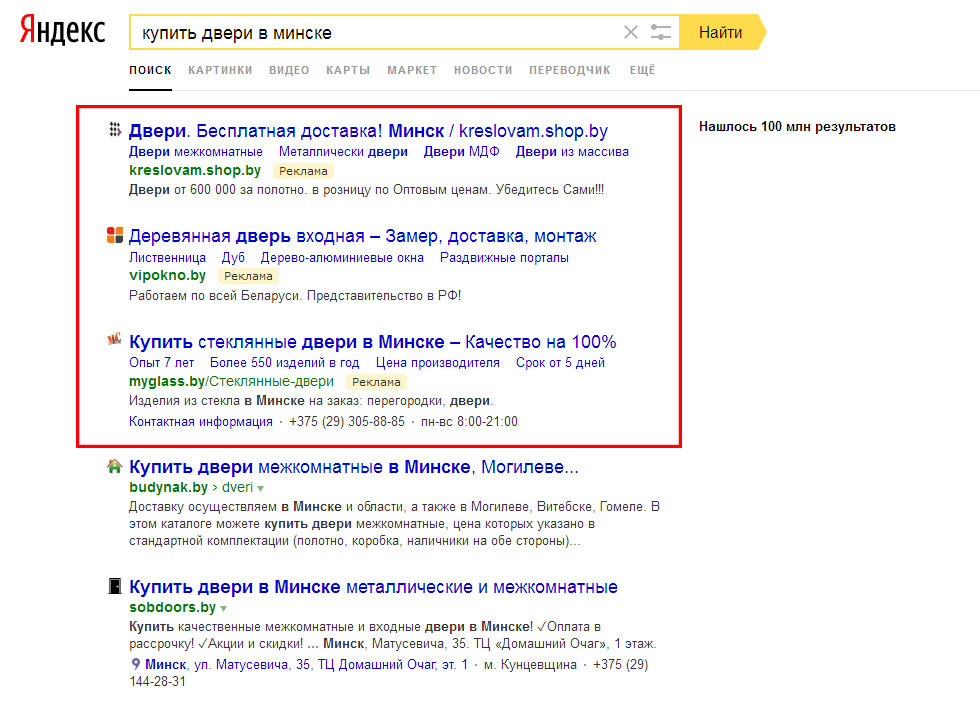Click myglass.by favicon icon
980x704 pixels.
pyautogui.click(x=115, y=341)
